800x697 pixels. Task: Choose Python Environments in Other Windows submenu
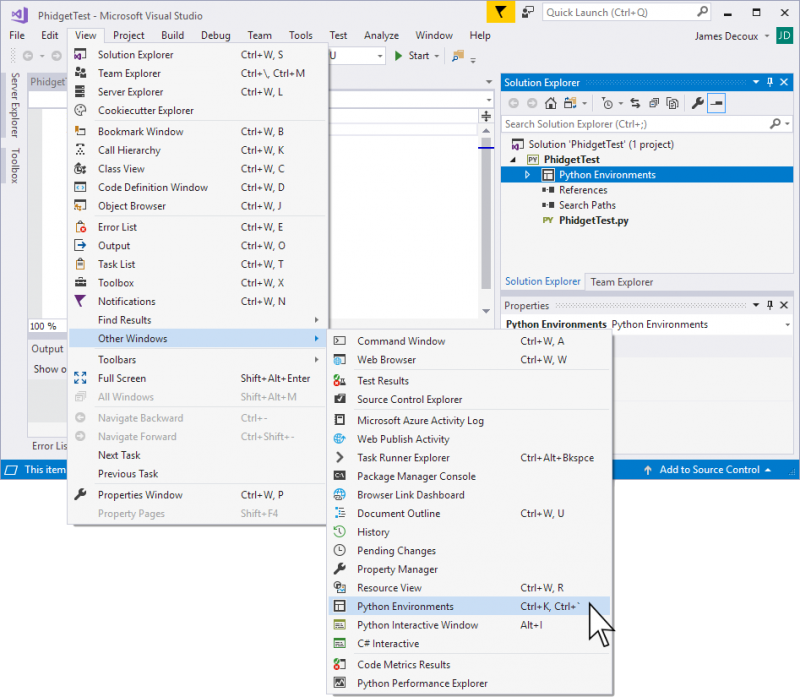(x=469, y=606)
